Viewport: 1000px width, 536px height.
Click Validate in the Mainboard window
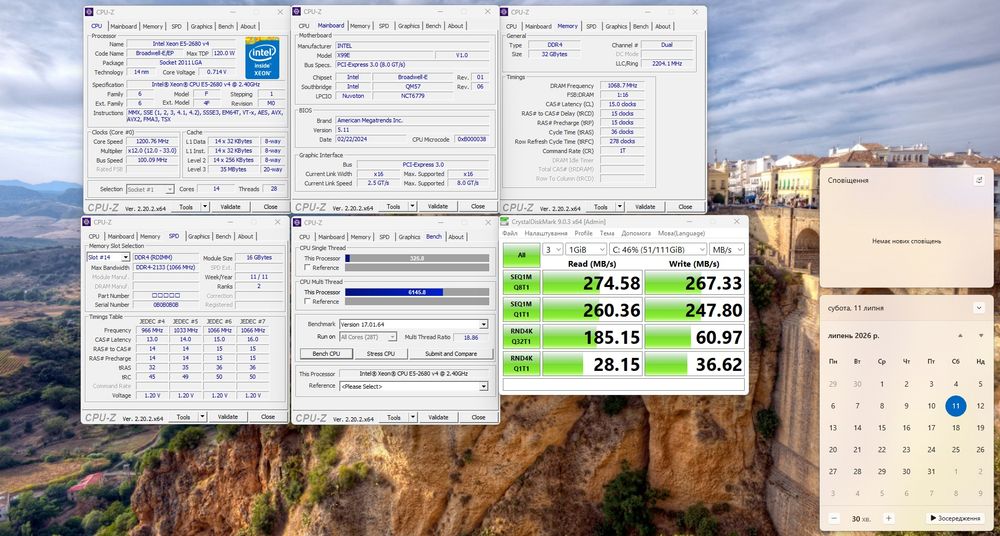pos(438,206)
